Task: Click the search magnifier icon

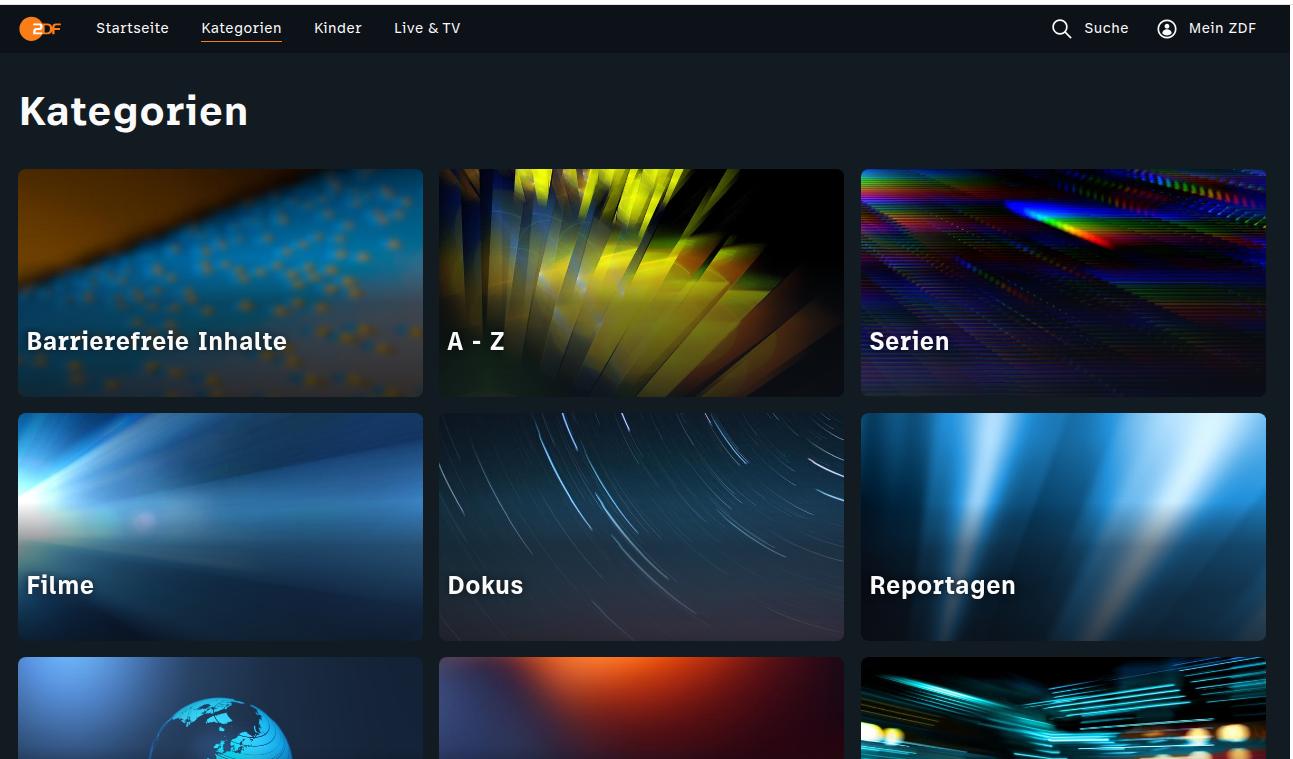Action: [1062, 29]
